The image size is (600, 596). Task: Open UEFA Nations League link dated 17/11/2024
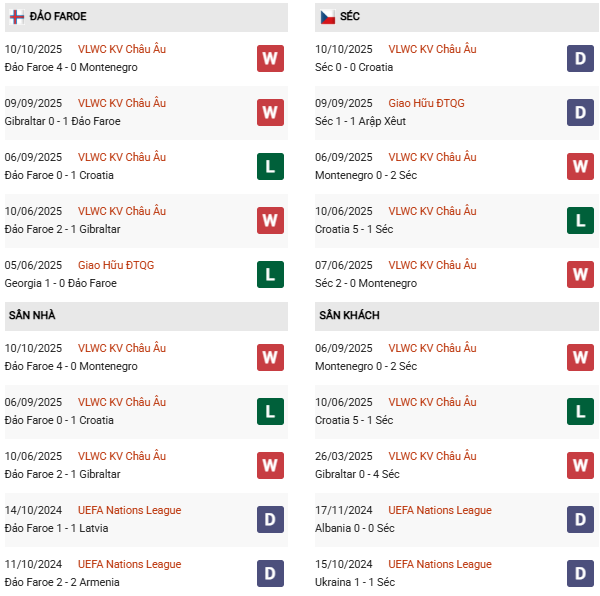coord(439,510)
